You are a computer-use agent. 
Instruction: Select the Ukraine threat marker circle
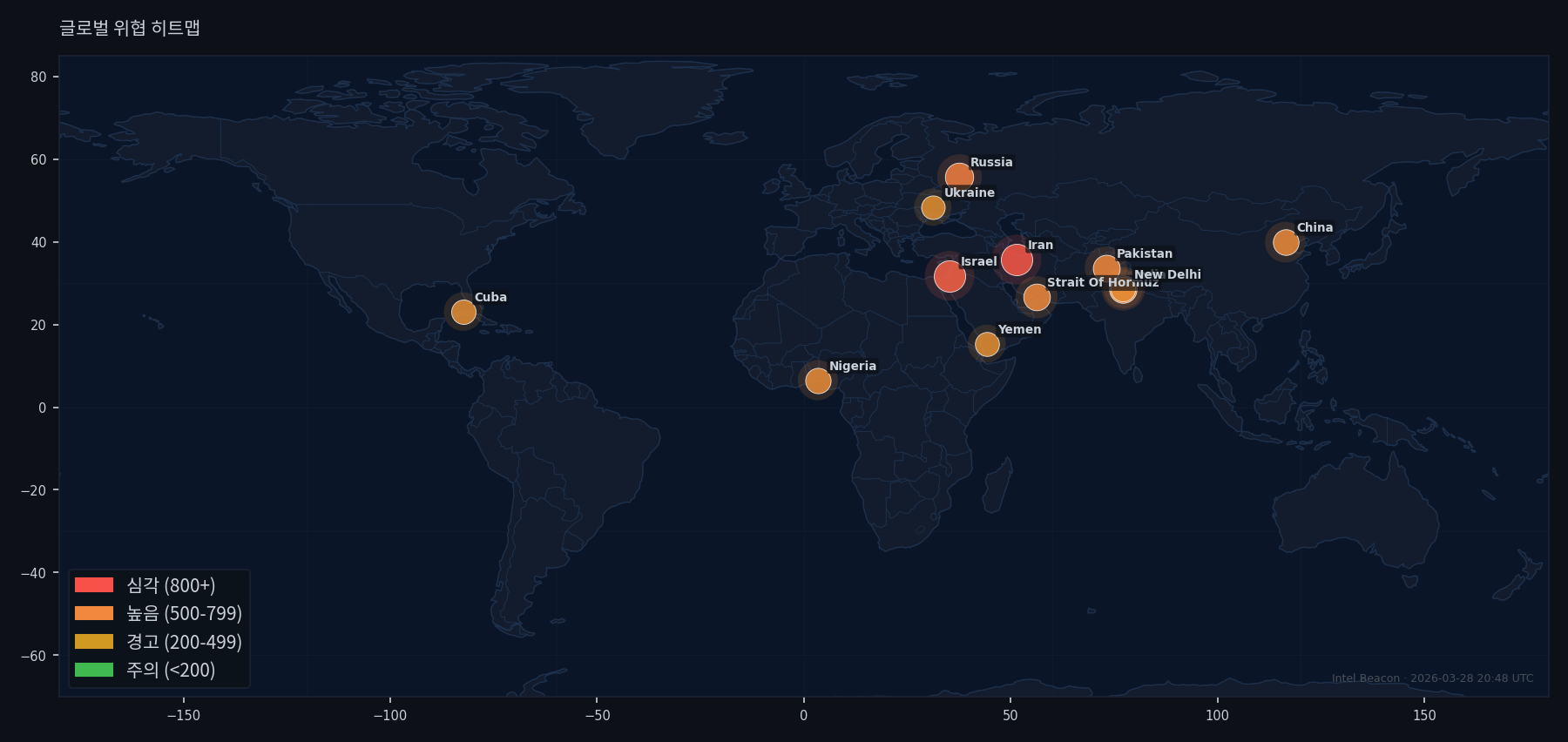pyautogui.click(x=933, y=207)
